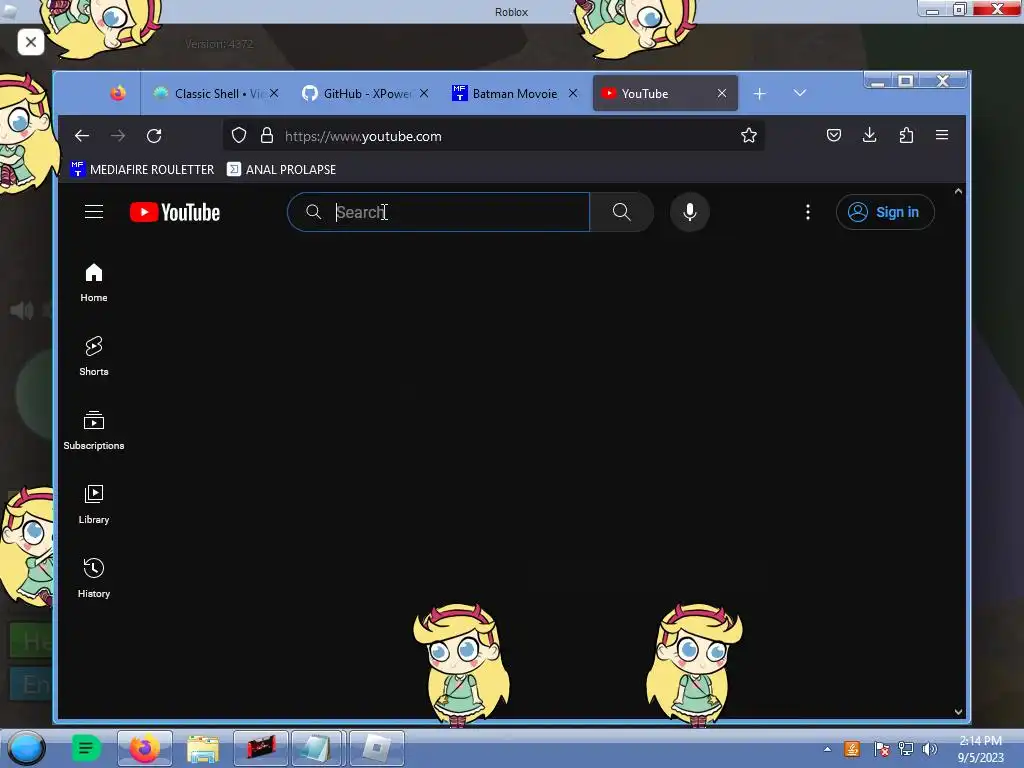Viewport: 1024px width, 768px height.
Task: Click the youtube.com address bar
Action: point(496,136)
